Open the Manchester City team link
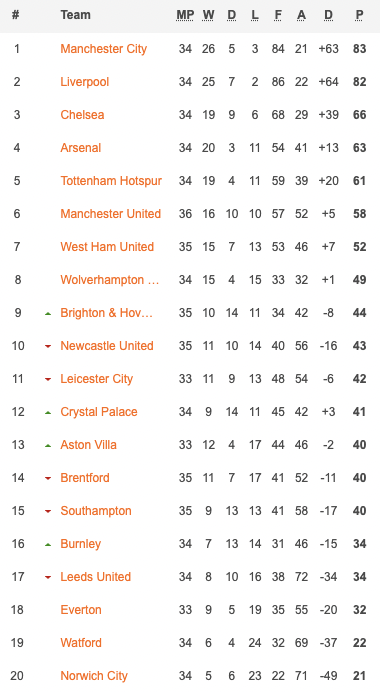This screenshot has height=692, width=380. click(104, 49)
